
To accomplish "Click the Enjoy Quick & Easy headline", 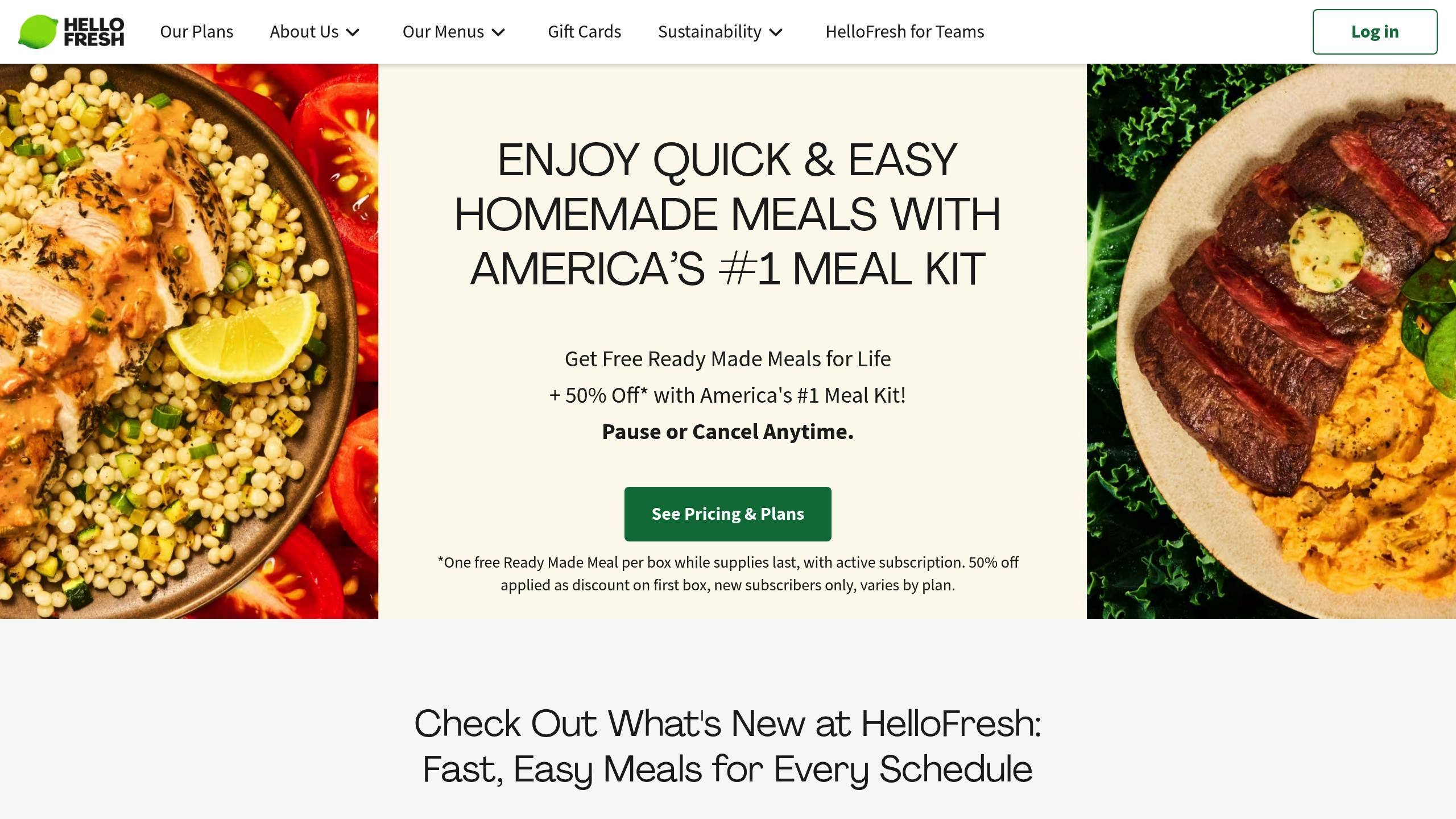I will tap(727, 214).
